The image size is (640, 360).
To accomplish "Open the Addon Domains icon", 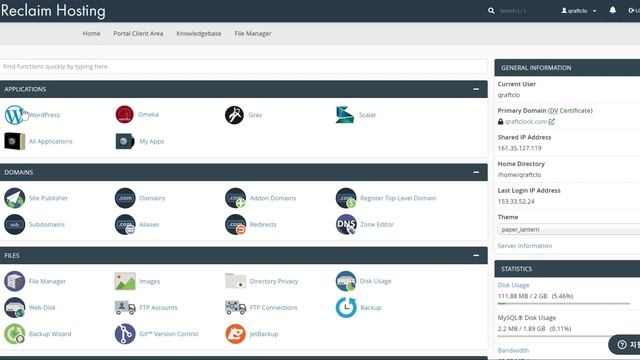I will (235, 198).
